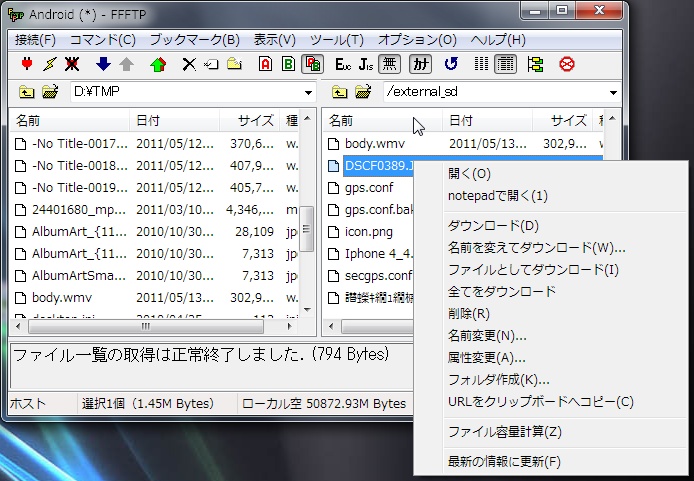This screenshot has width=694, height=481.
Task: Select remote file icon.png
Action: click(369, 231)
